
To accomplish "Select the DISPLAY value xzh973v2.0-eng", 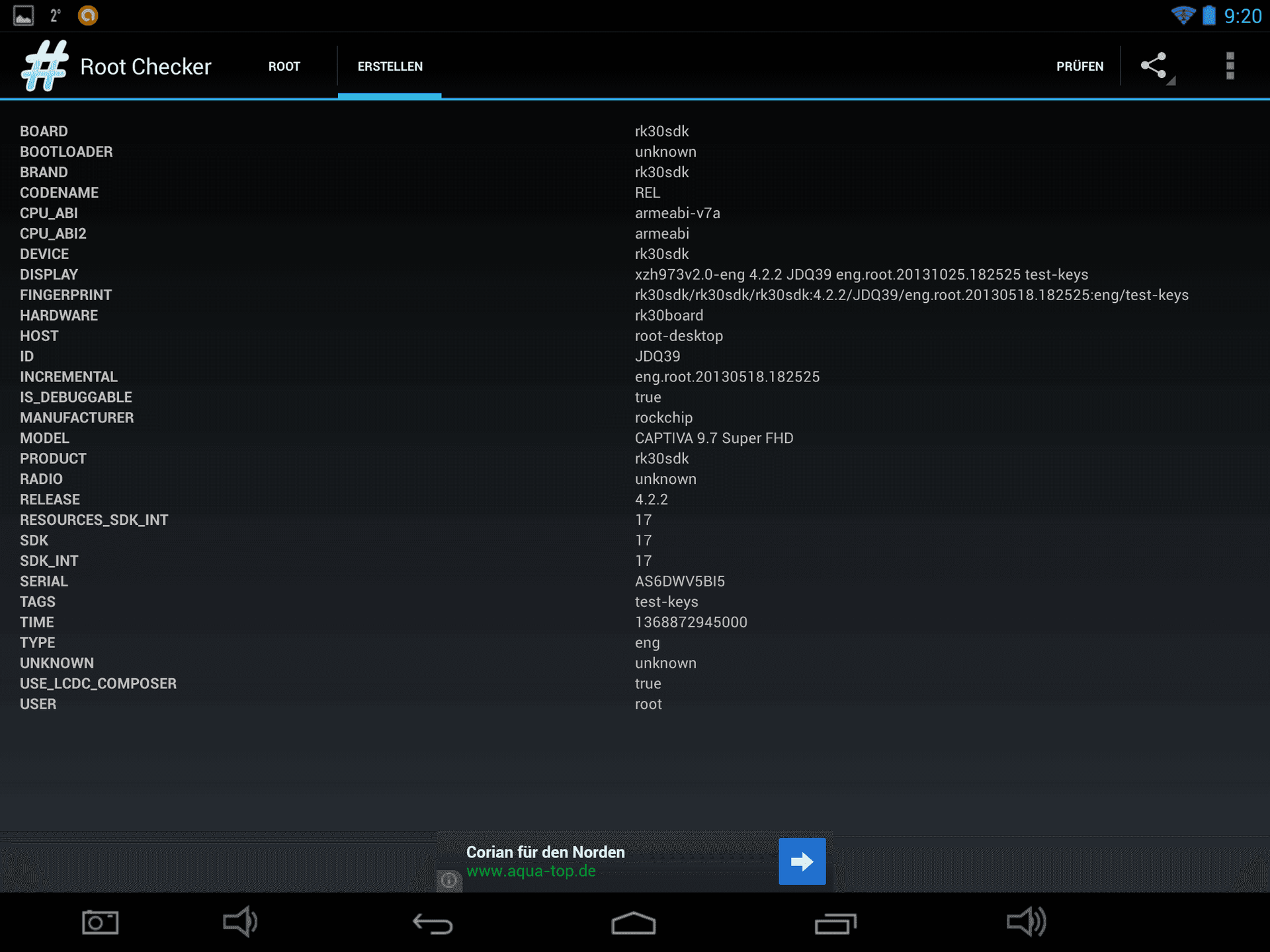I will point(861,275).
